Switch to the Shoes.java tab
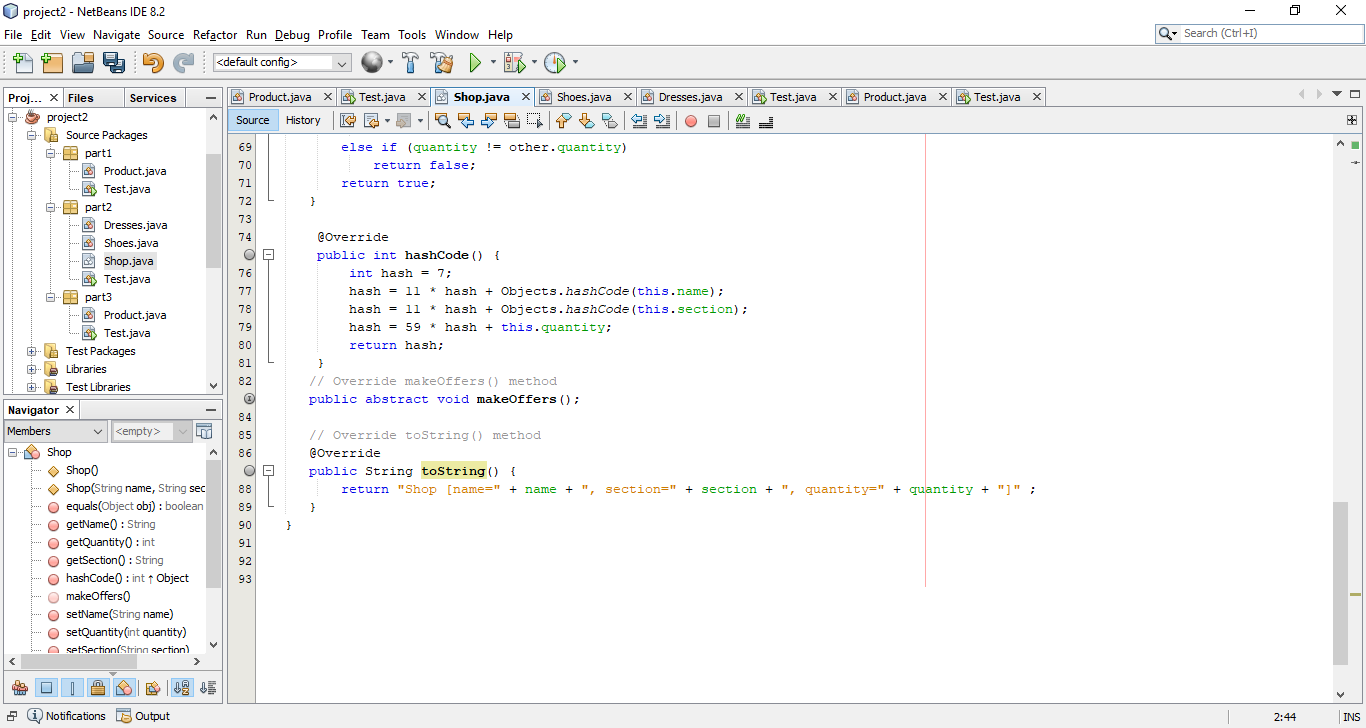 coord(585,96)
